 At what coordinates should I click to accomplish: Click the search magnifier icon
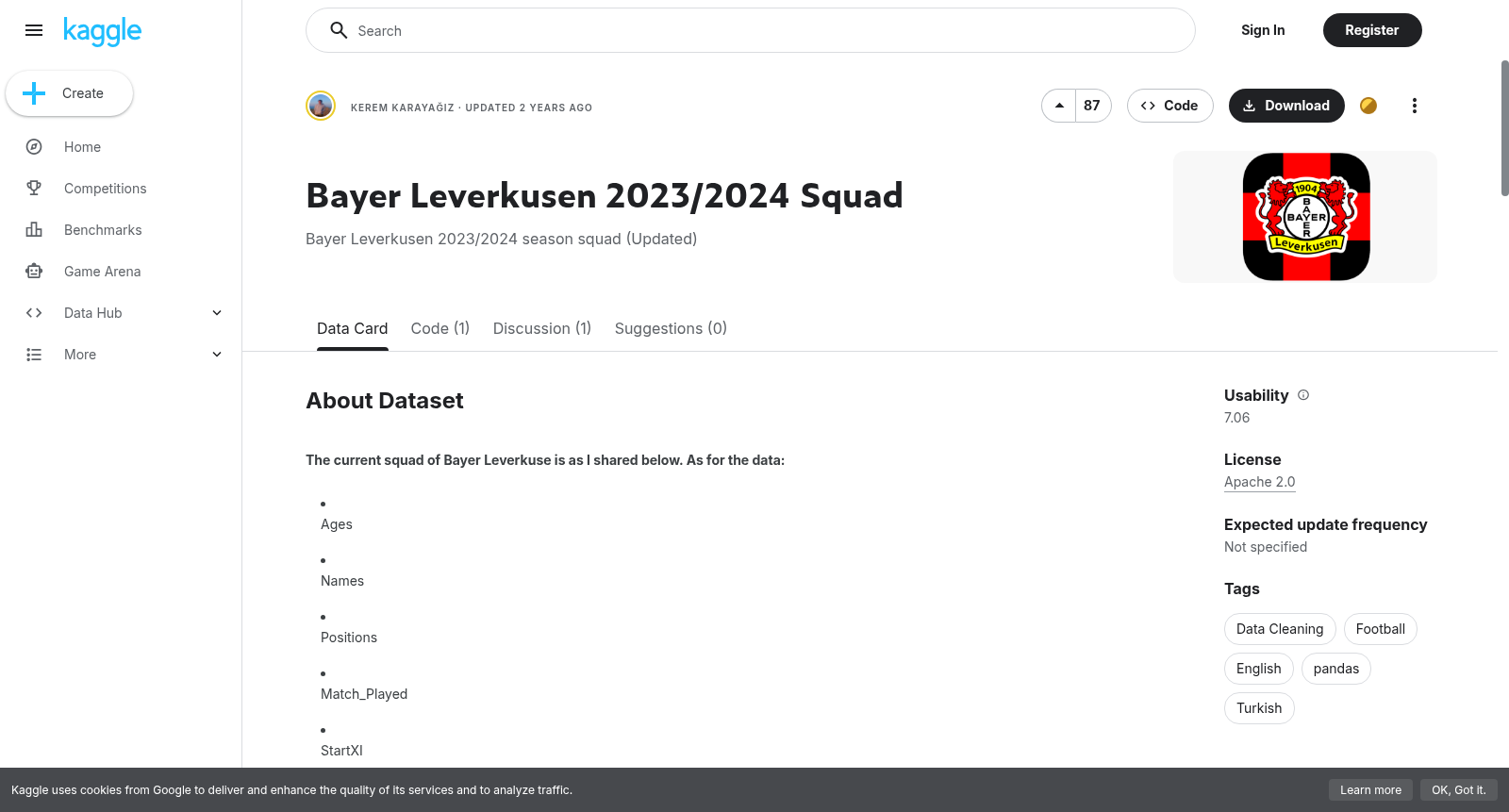(339, 30)
